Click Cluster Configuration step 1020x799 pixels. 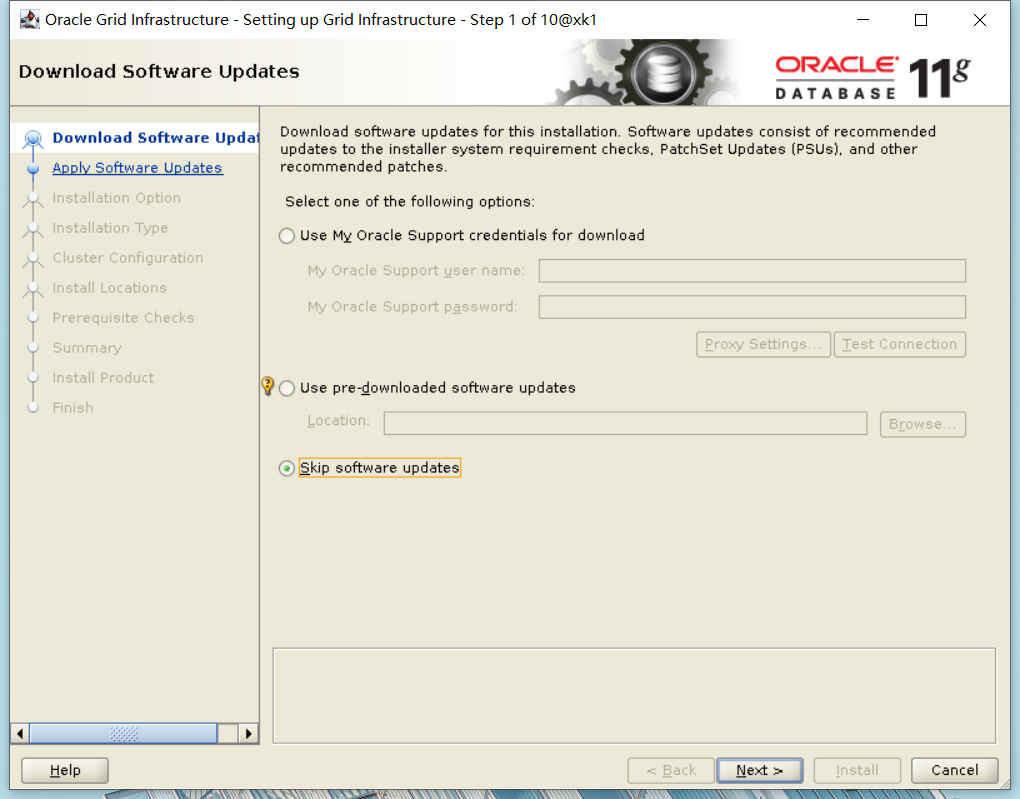click(x=128, y=258)
